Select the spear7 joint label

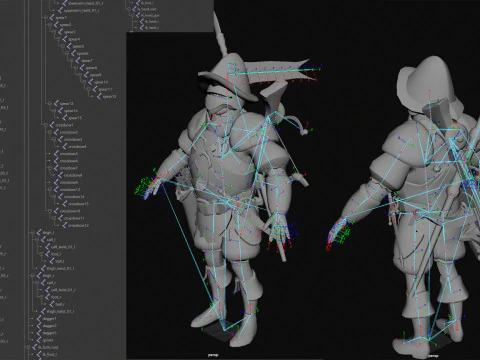coord(87,61)
